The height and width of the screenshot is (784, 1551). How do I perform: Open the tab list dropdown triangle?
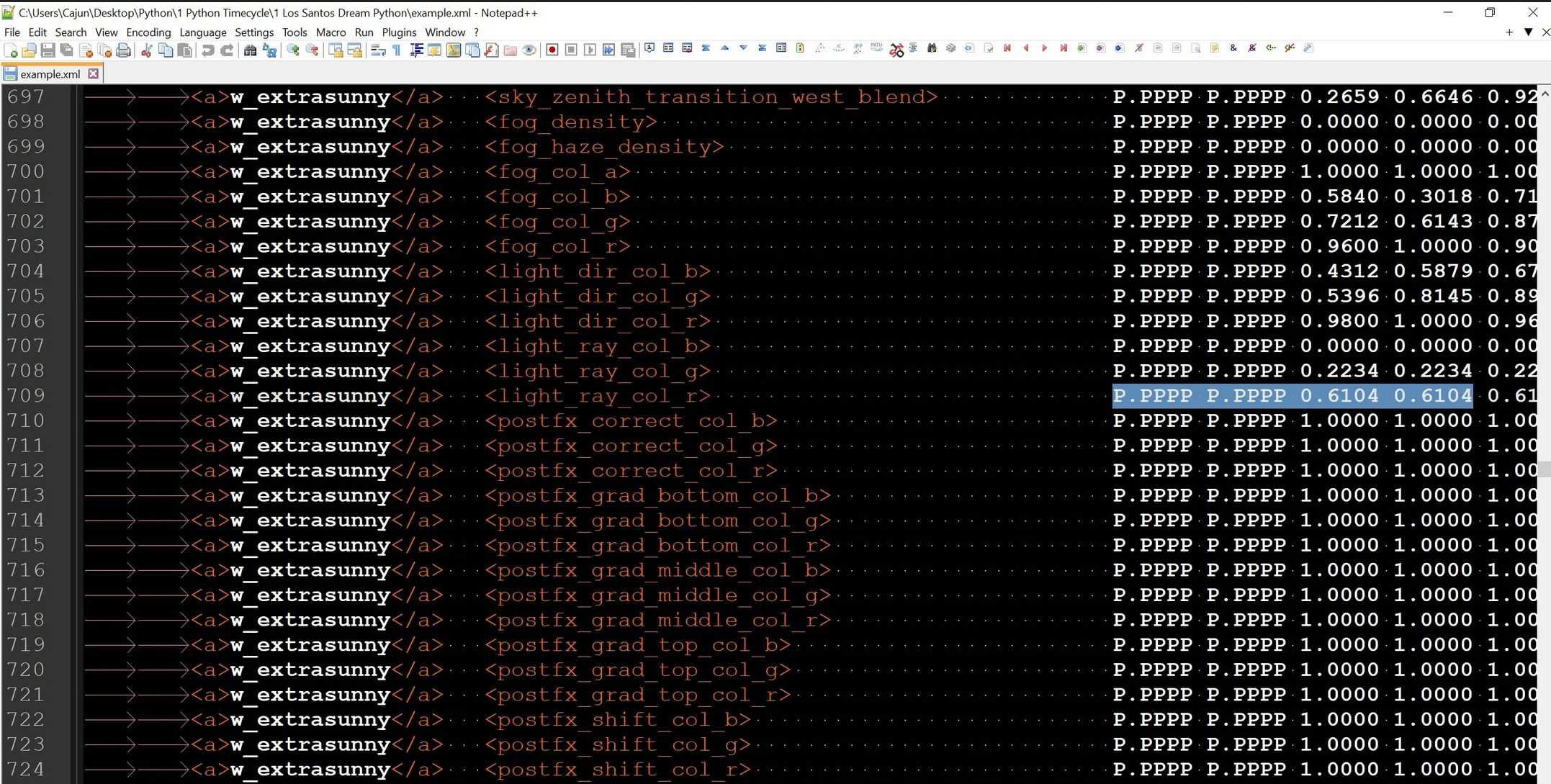pyautogui.click(x=1528, y=32)
